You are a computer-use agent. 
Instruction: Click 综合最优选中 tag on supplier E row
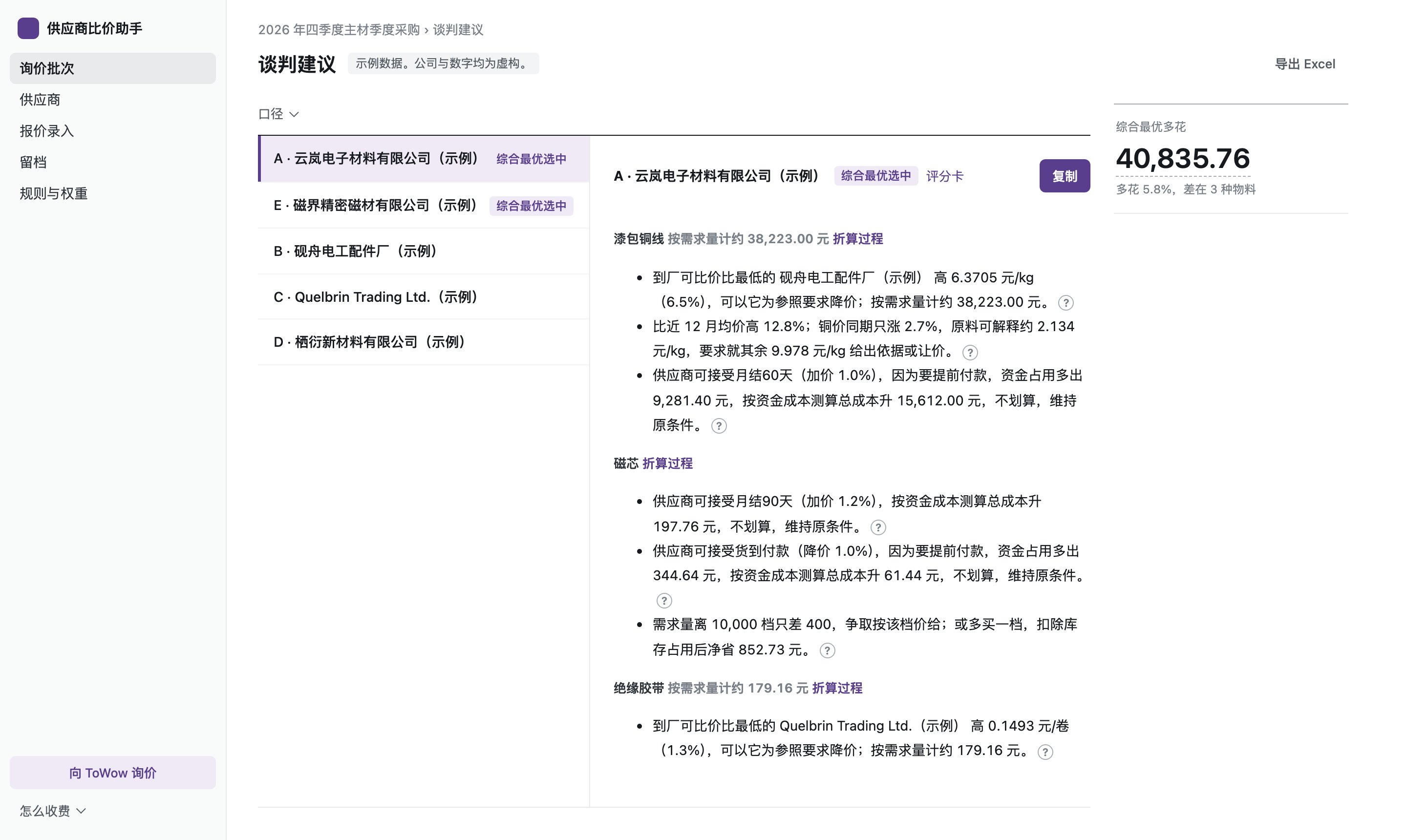(531, 206)
